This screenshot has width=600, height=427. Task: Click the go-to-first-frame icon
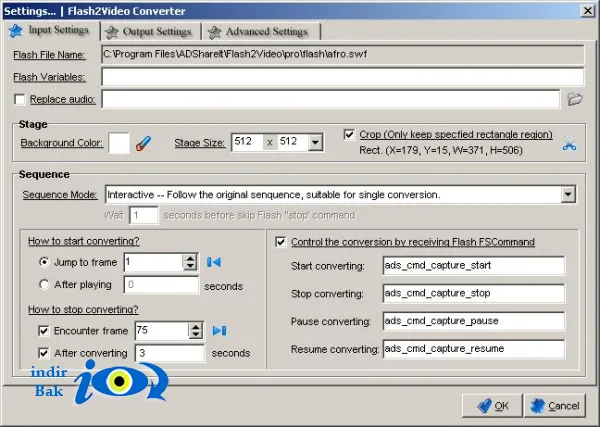coord(214,262)
